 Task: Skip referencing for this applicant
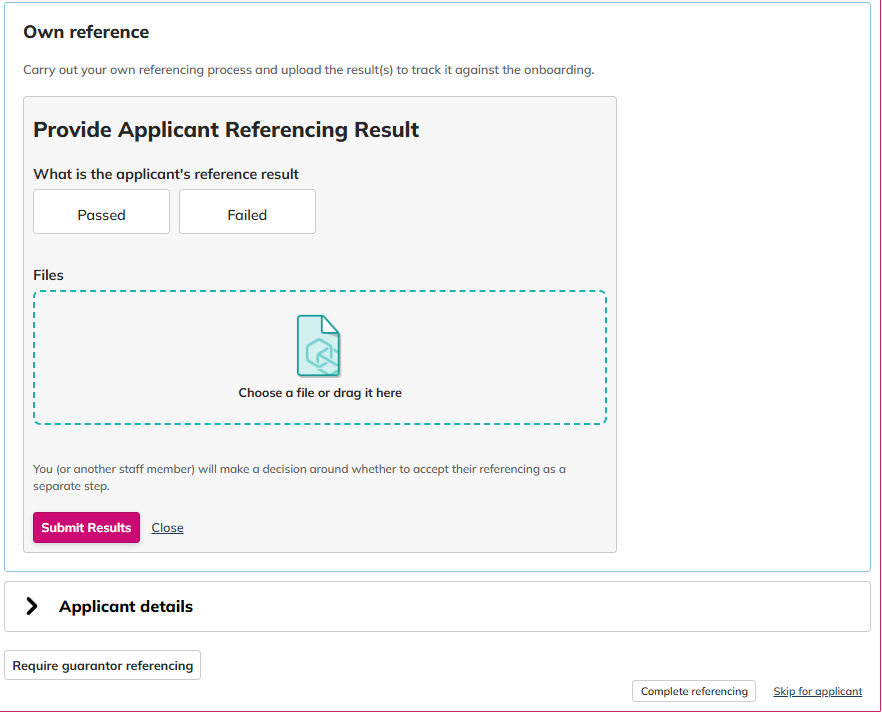click(x=817, y=691)
